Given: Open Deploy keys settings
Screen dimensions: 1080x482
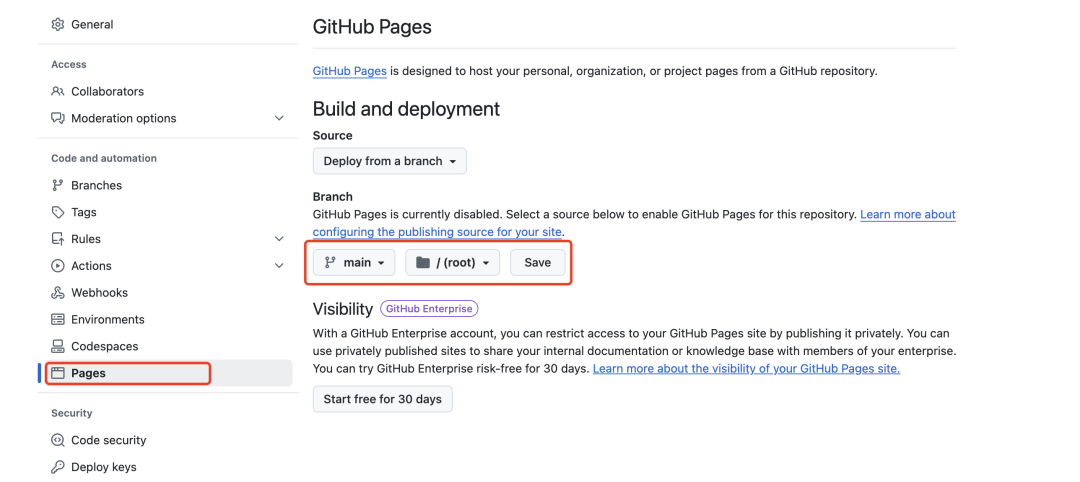Looking at the screenshot, I should [x=104, y=467].
